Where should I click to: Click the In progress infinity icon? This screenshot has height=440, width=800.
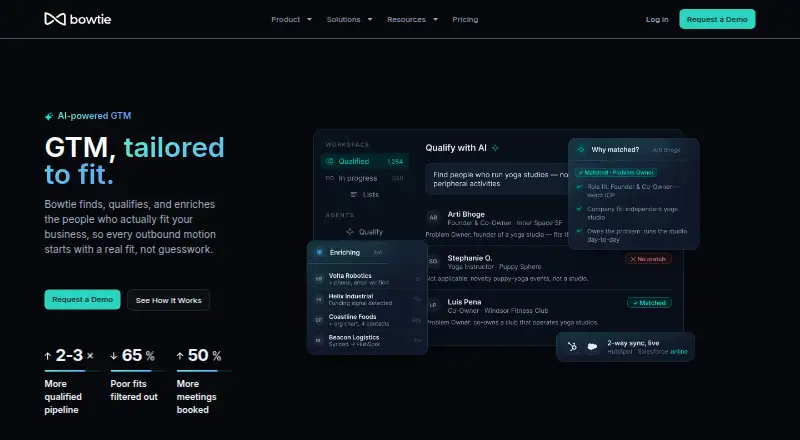(x=330, y=178)
